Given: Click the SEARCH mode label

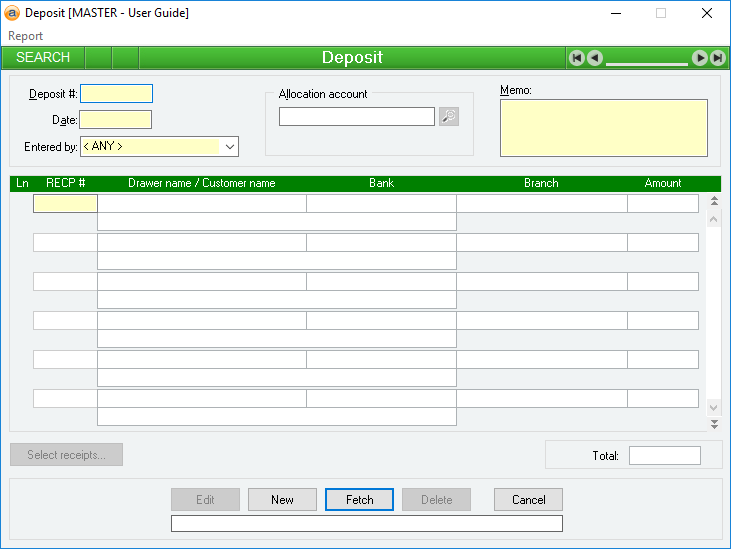Looking at the screenshot, I should click(43, 57).
